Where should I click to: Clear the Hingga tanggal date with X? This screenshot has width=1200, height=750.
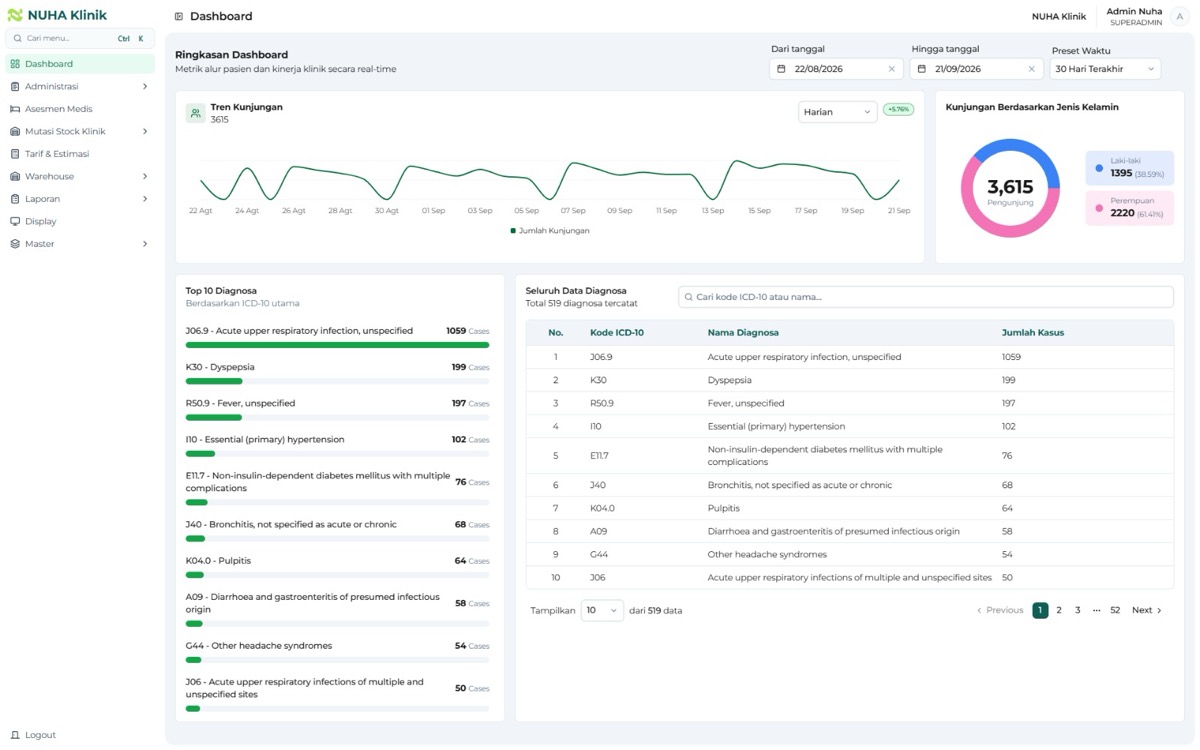[x=1032, y=69]
